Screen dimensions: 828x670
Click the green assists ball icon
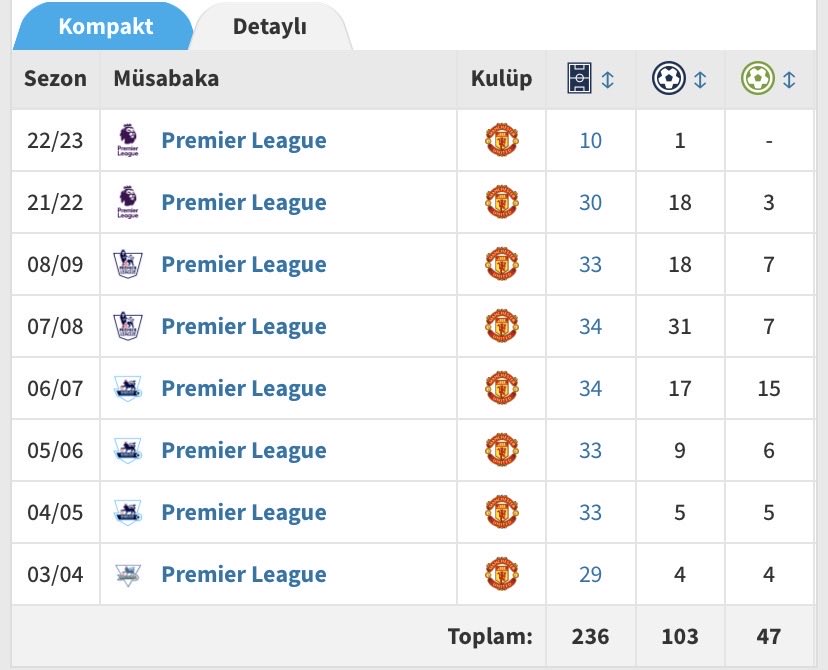tap(758, 79)
